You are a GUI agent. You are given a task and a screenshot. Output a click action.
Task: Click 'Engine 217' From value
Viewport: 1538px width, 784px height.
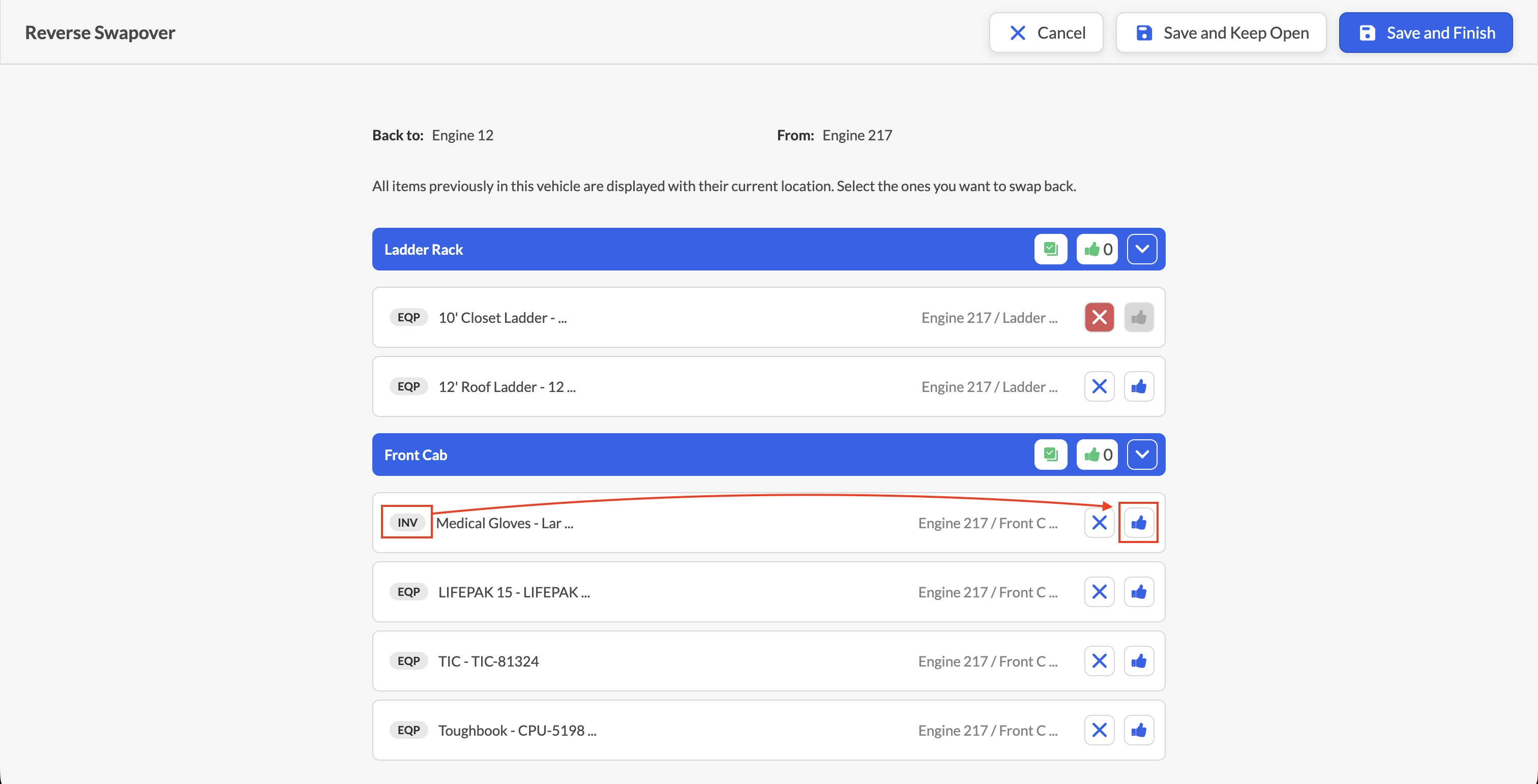pos(857,135)
